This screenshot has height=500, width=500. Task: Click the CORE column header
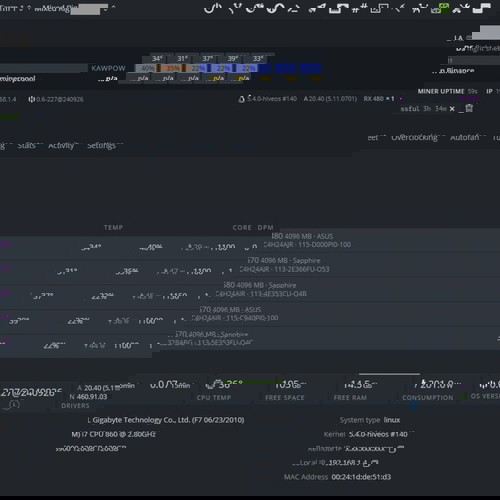click(x=242, y=227)
